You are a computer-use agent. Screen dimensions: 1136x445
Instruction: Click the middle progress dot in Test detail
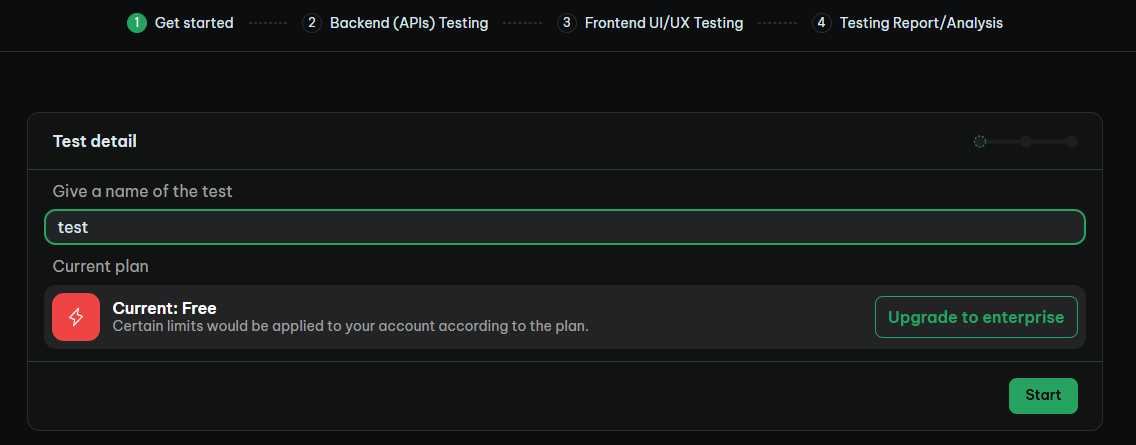pyautogui.click(x=1026, y=141)
